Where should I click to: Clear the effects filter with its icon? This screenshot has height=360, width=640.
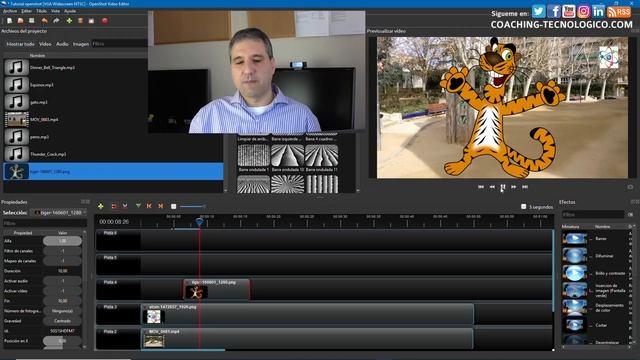point(631,214)
